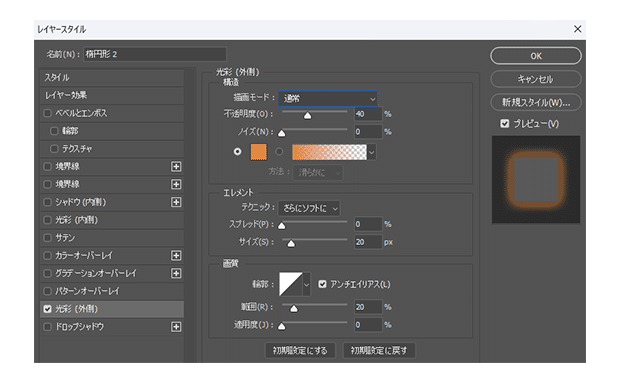
Task: Click the 名前 field containing 楕円形 2
Action: (155, 54)
